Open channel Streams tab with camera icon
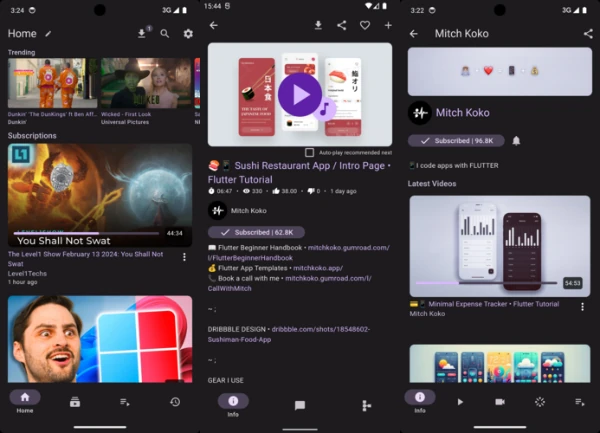Screen dimensions: 600x433 500,402
